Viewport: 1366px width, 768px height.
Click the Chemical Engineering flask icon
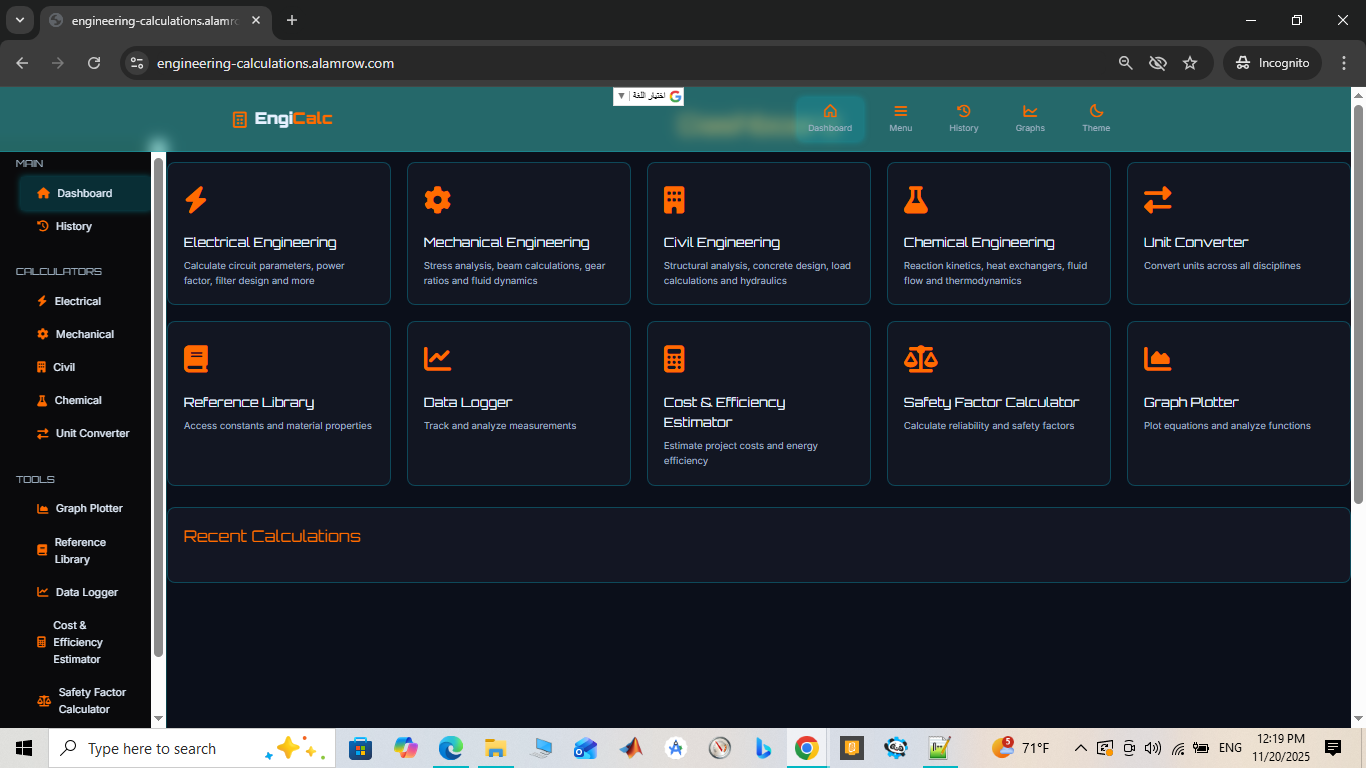pyautogui.click(x=915, y=200)
